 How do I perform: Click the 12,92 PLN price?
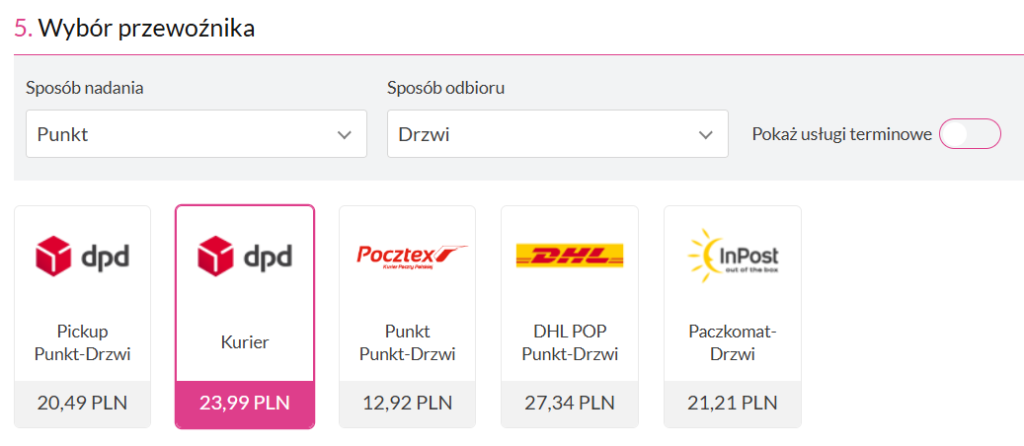(408, 403)
